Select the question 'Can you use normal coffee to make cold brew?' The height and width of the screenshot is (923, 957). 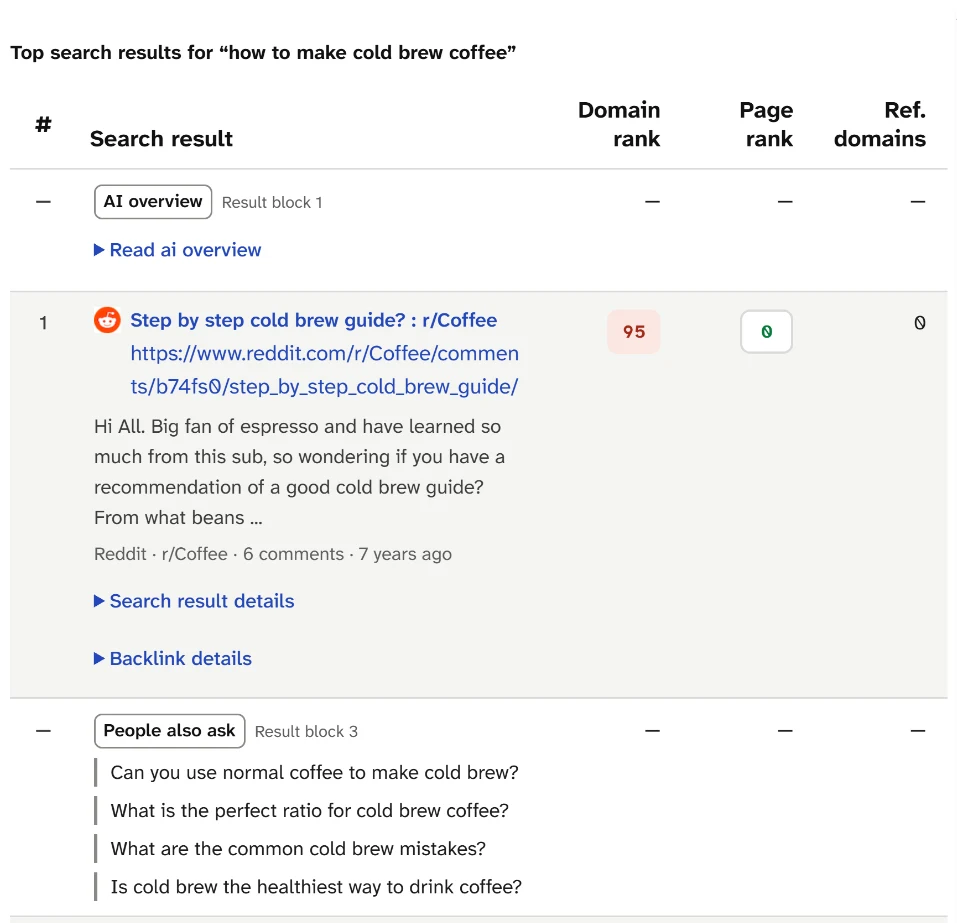314,772
